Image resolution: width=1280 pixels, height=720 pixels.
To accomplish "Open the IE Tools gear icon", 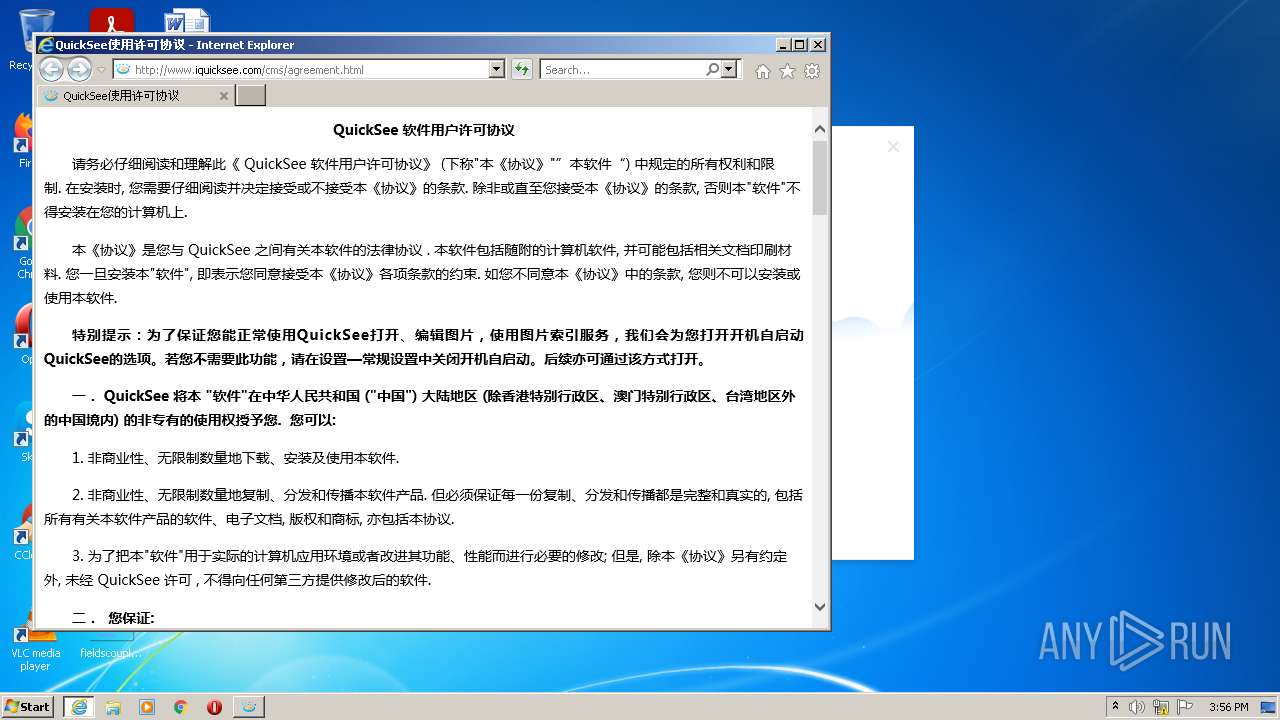I will point(812,71).
